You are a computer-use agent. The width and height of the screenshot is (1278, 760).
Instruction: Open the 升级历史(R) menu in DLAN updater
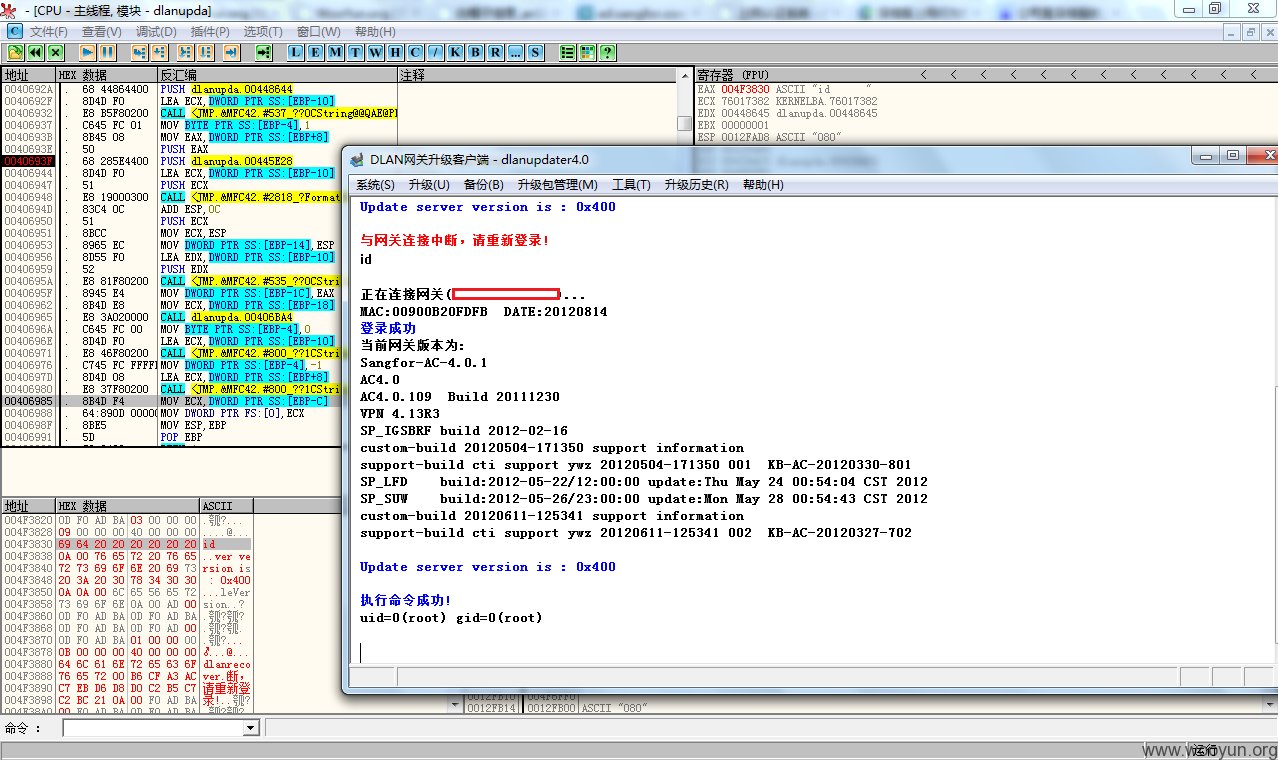coord(697,185)
